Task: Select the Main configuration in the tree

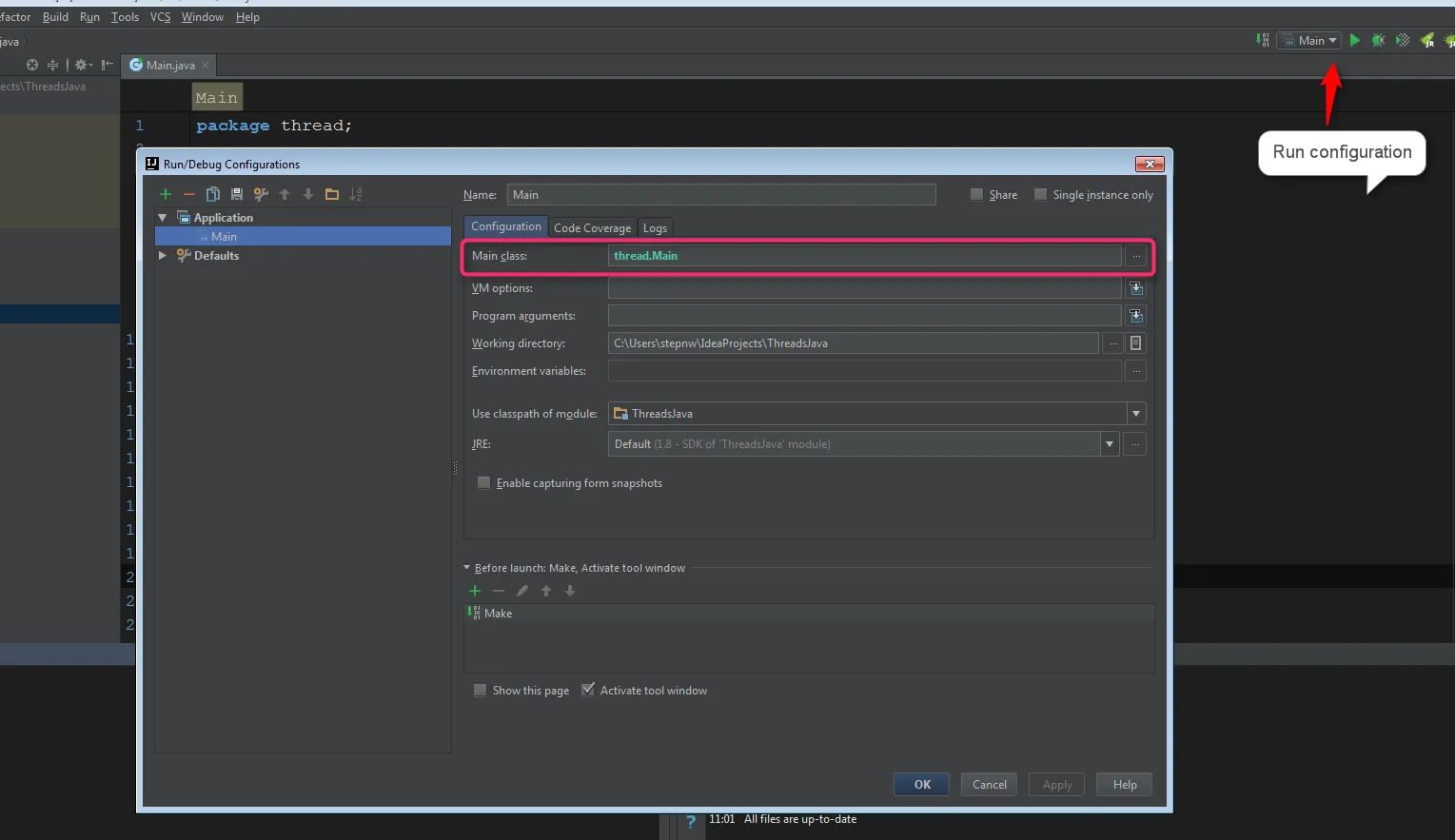Action: [303, 237]
